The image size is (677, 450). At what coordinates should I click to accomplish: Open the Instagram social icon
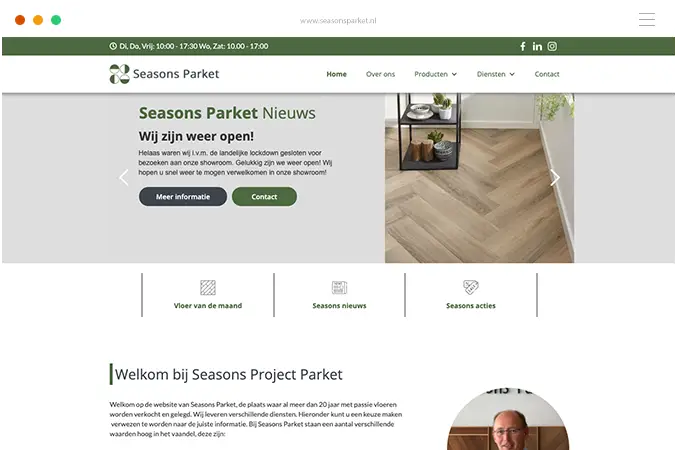click(552, 46)
